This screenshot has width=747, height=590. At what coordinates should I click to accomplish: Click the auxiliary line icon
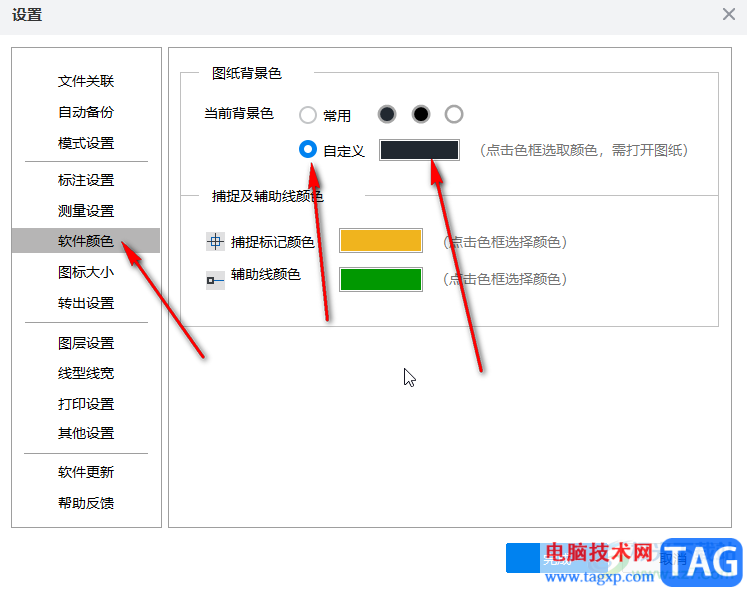(215, 280)
